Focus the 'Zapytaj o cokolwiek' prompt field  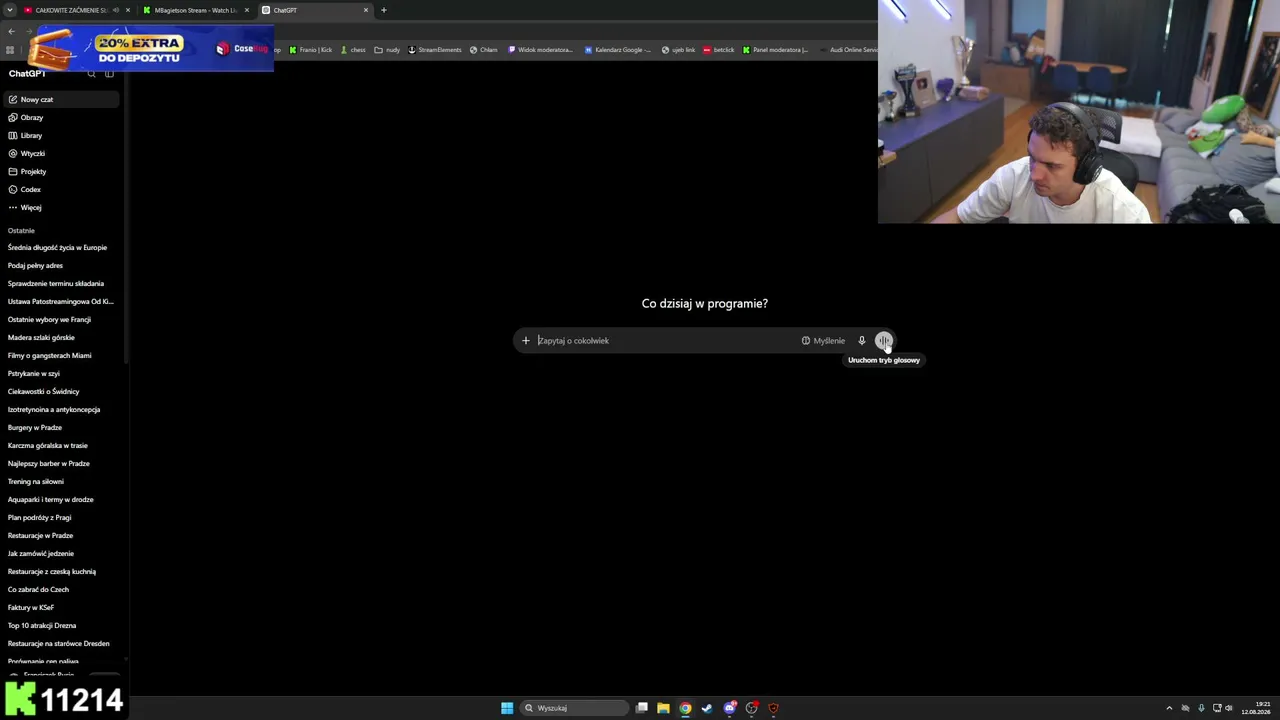[x=665, y=341]
